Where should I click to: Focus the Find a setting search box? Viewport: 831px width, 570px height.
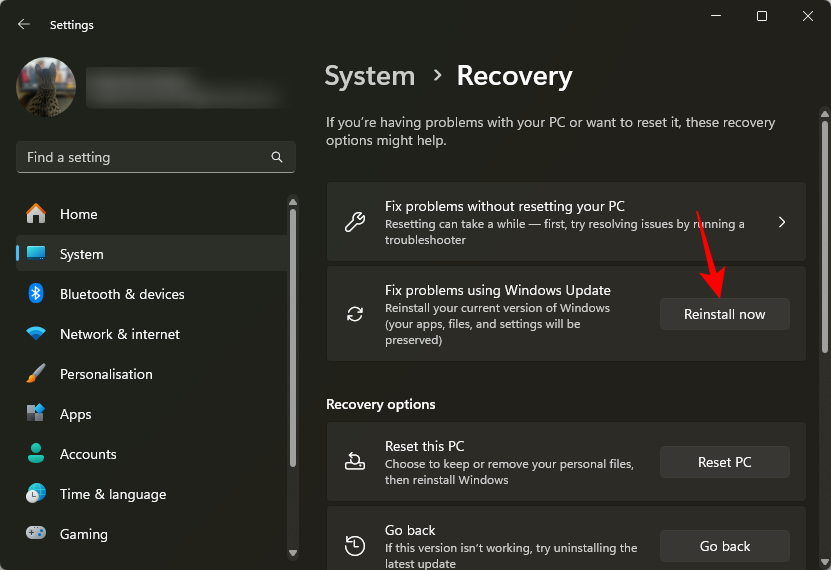point(140,157)
